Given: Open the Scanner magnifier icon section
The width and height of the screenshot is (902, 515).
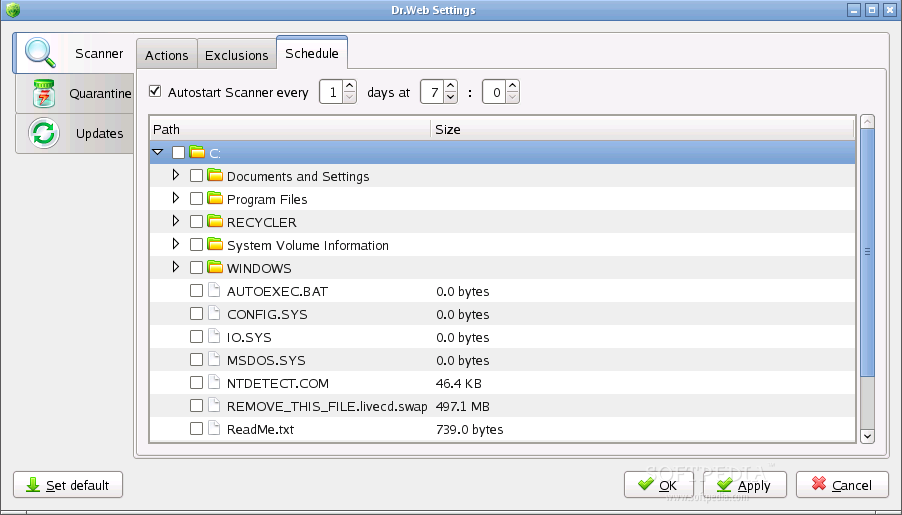Looking at the screenshot, I should [x=40, y=52].
